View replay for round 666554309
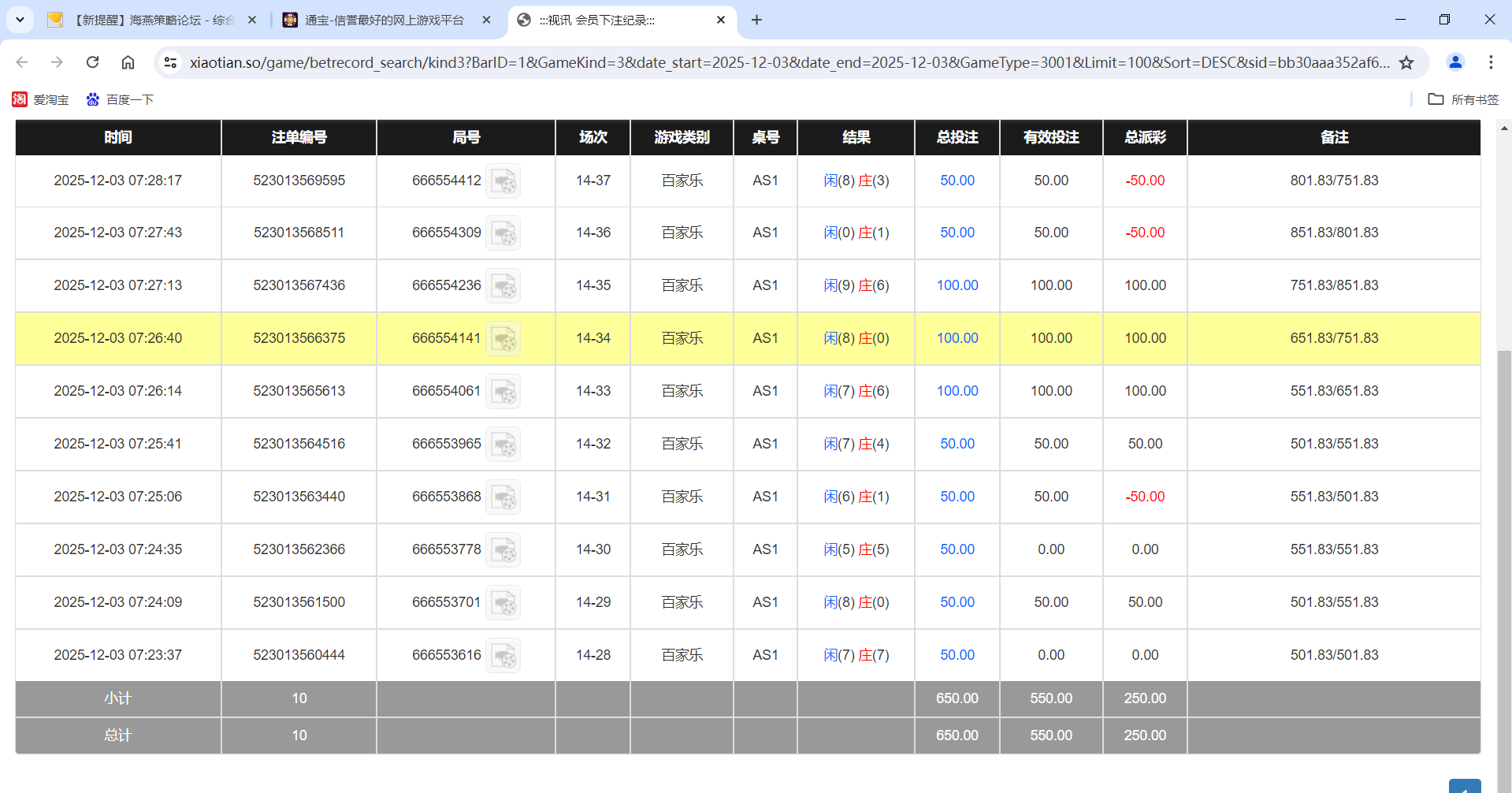 tap(503, 233)
